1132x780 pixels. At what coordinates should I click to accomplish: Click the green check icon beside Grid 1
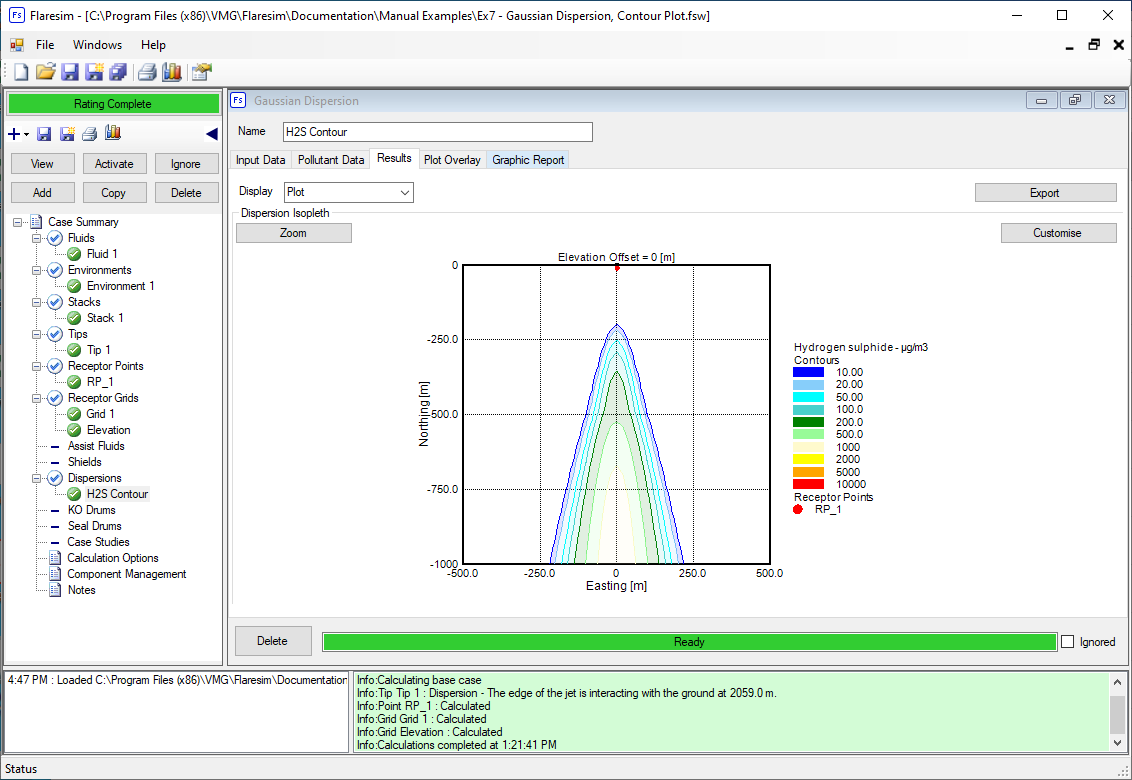point(74,414)
